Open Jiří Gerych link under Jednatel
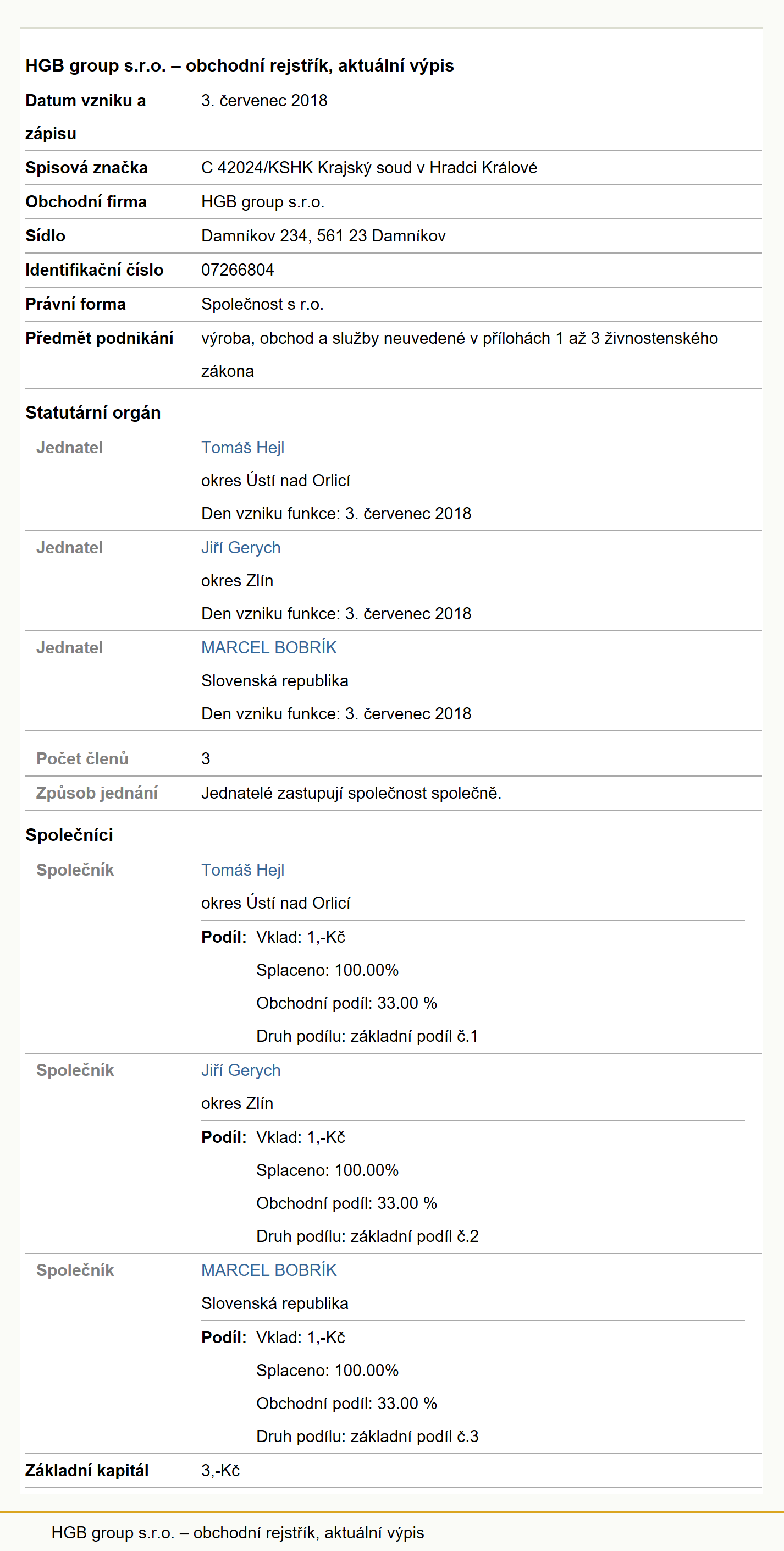The width and height of the screenshot is (784, 1551). 241,547
